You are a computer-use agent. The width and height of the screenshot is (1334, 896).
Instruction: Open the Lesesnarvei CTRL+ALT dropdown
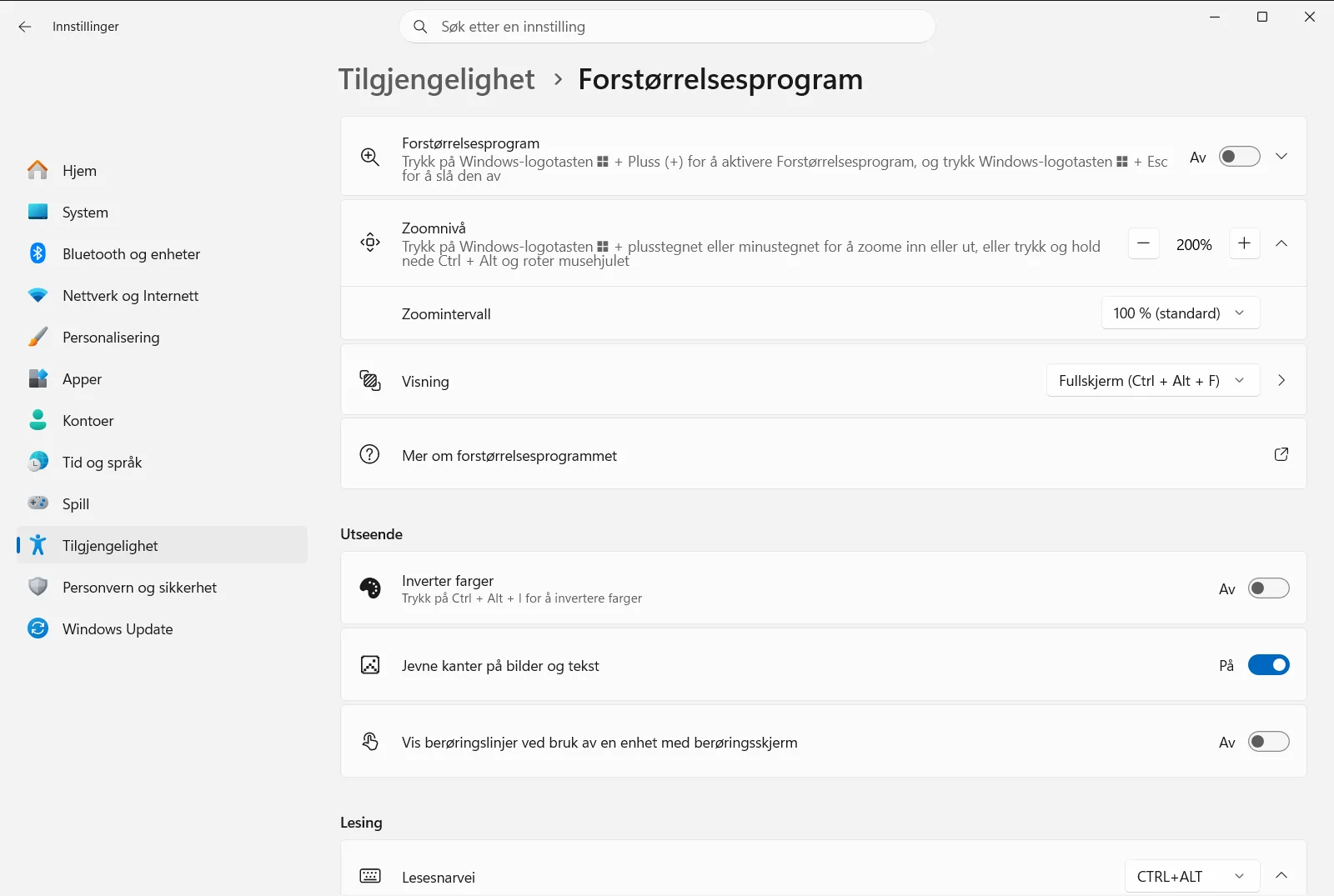click(1192, 876)
